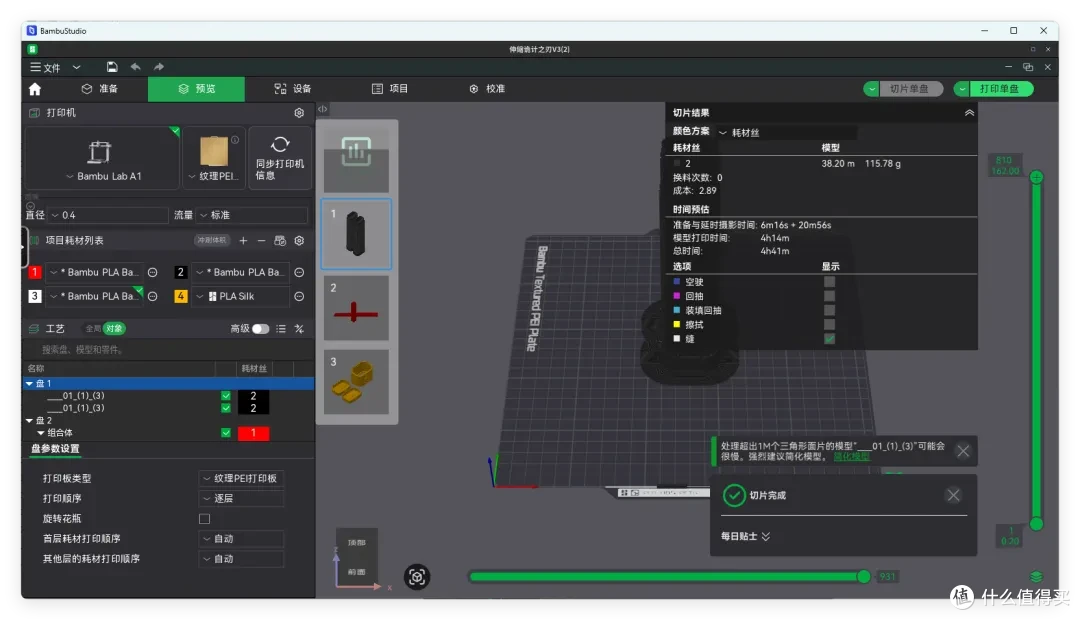Switch process scope to 全局

(x=93, y=329)
